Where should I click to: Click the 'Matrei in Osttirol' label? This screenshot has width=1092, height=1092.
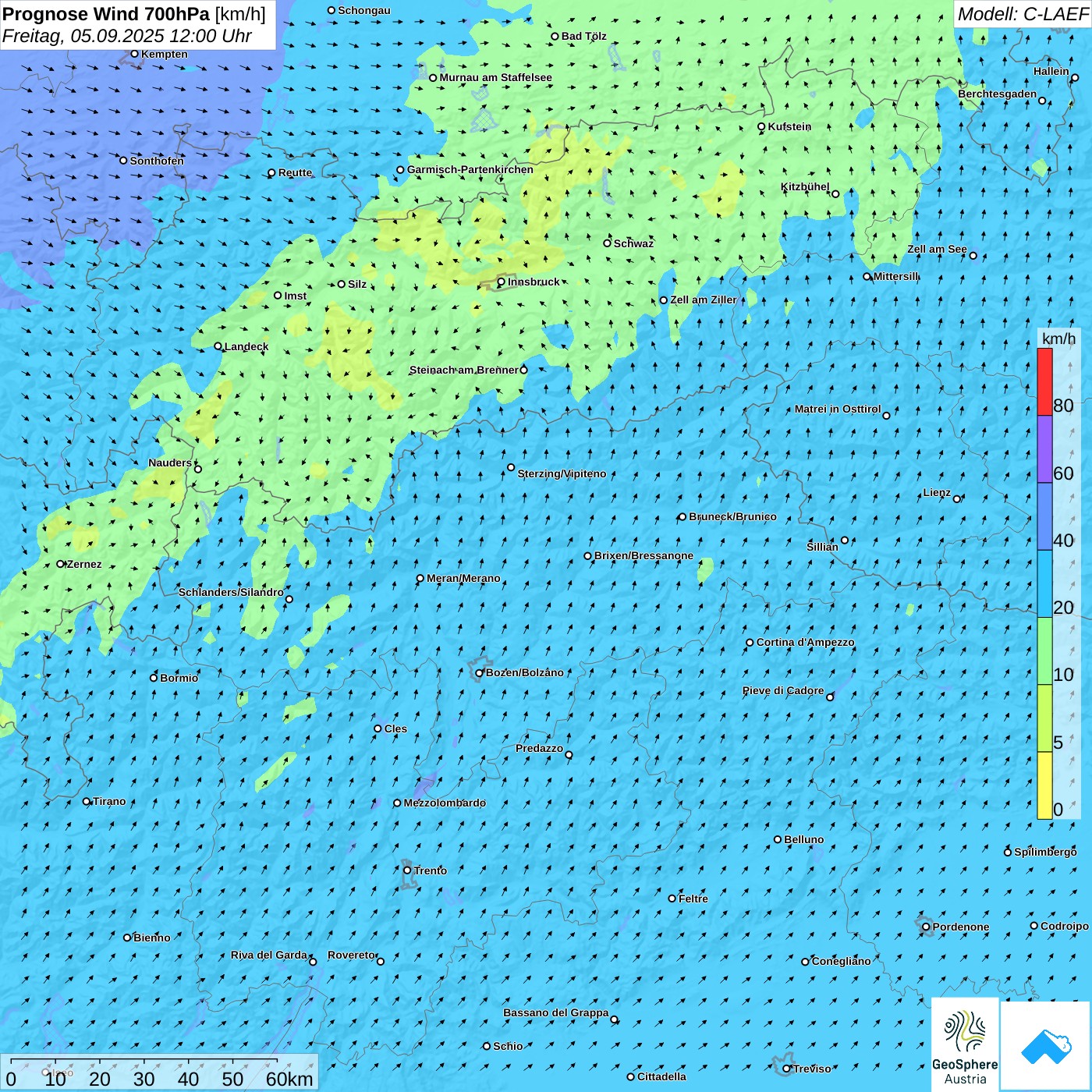(838, 409)
